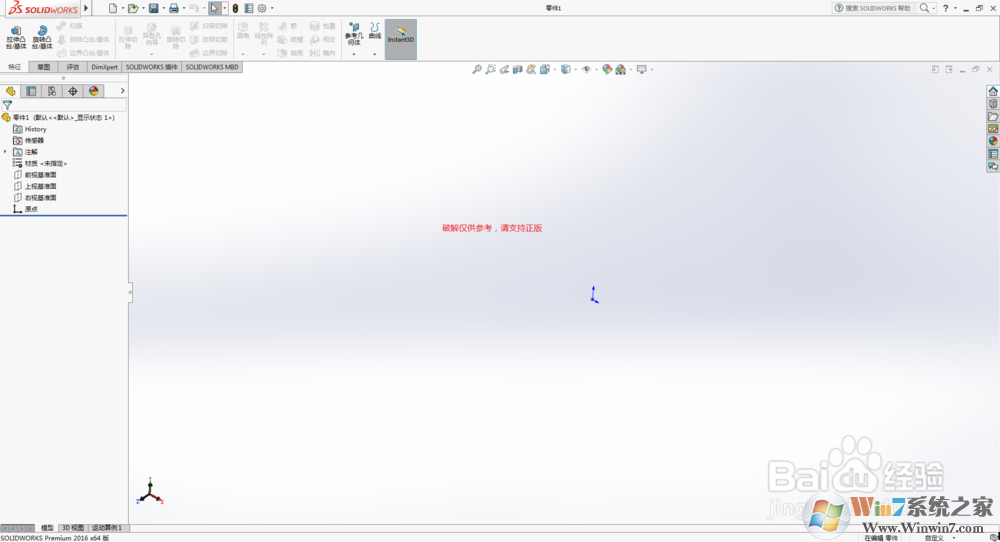Image resolution: width=1000 pixels, height=542 pixels.
Task: Open the Options gear icon
Action: pyautogui.click(x=261, y=8)
